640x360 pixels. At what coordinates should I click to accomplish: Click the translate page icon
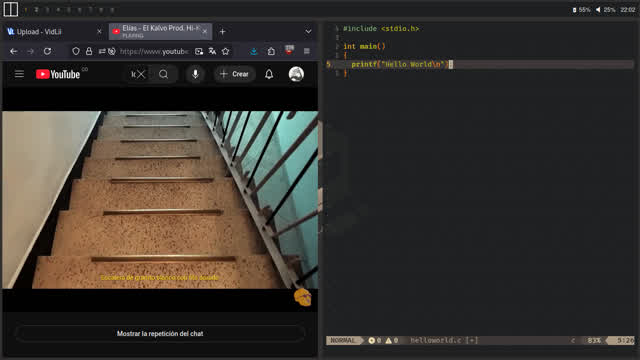[212, 51]
